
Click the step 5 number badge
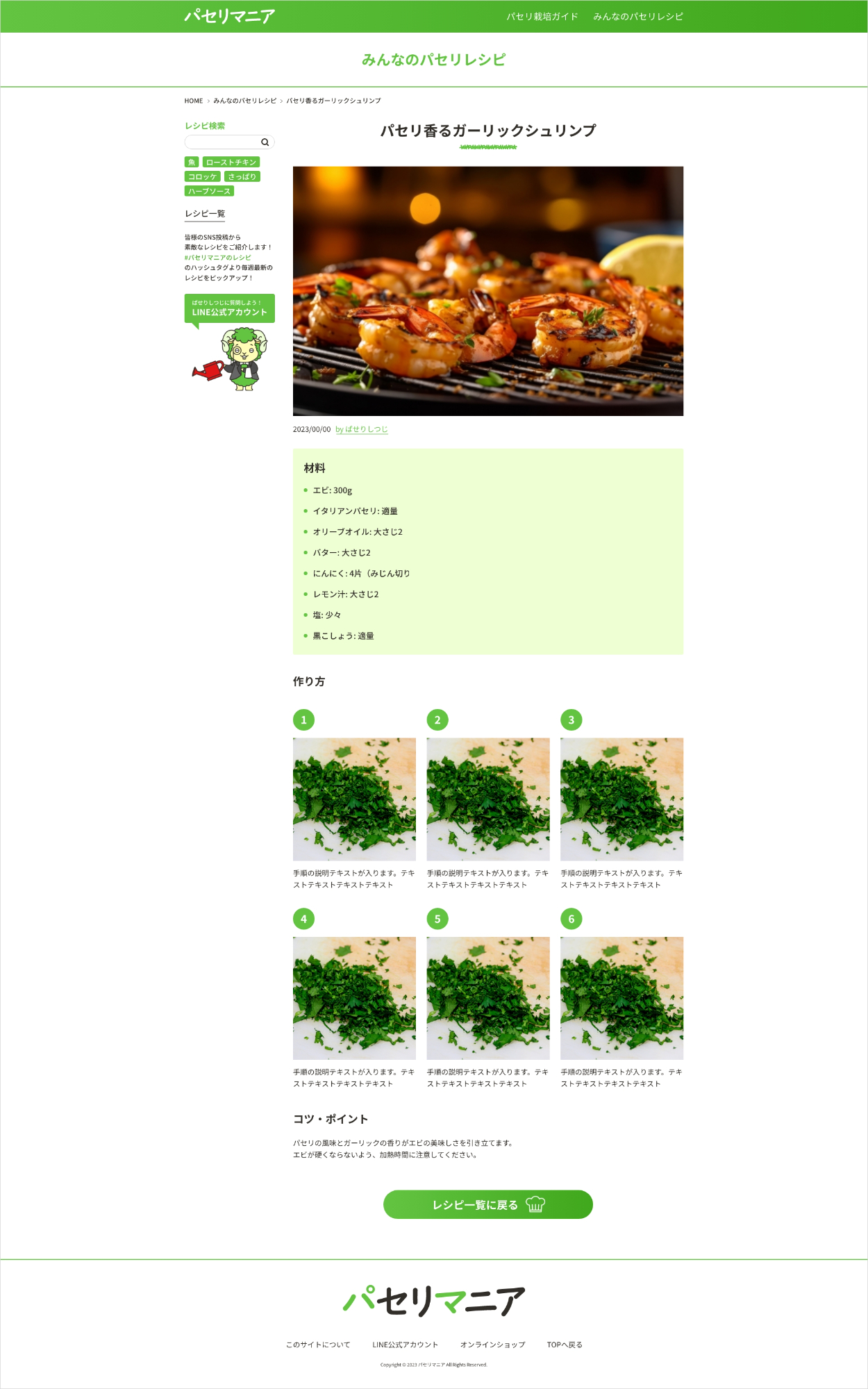coord(437,919)
